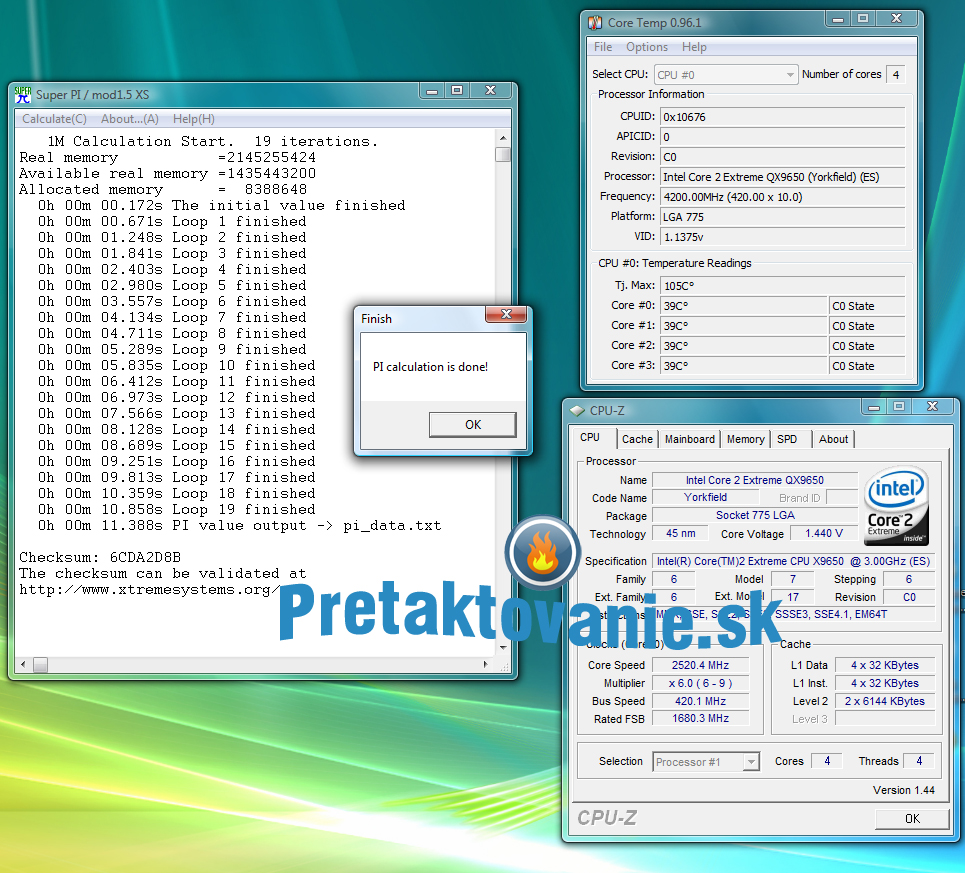Minimize the CPU-Z window
This screenshot has height=873, width=965.
[x=874, y=407]
